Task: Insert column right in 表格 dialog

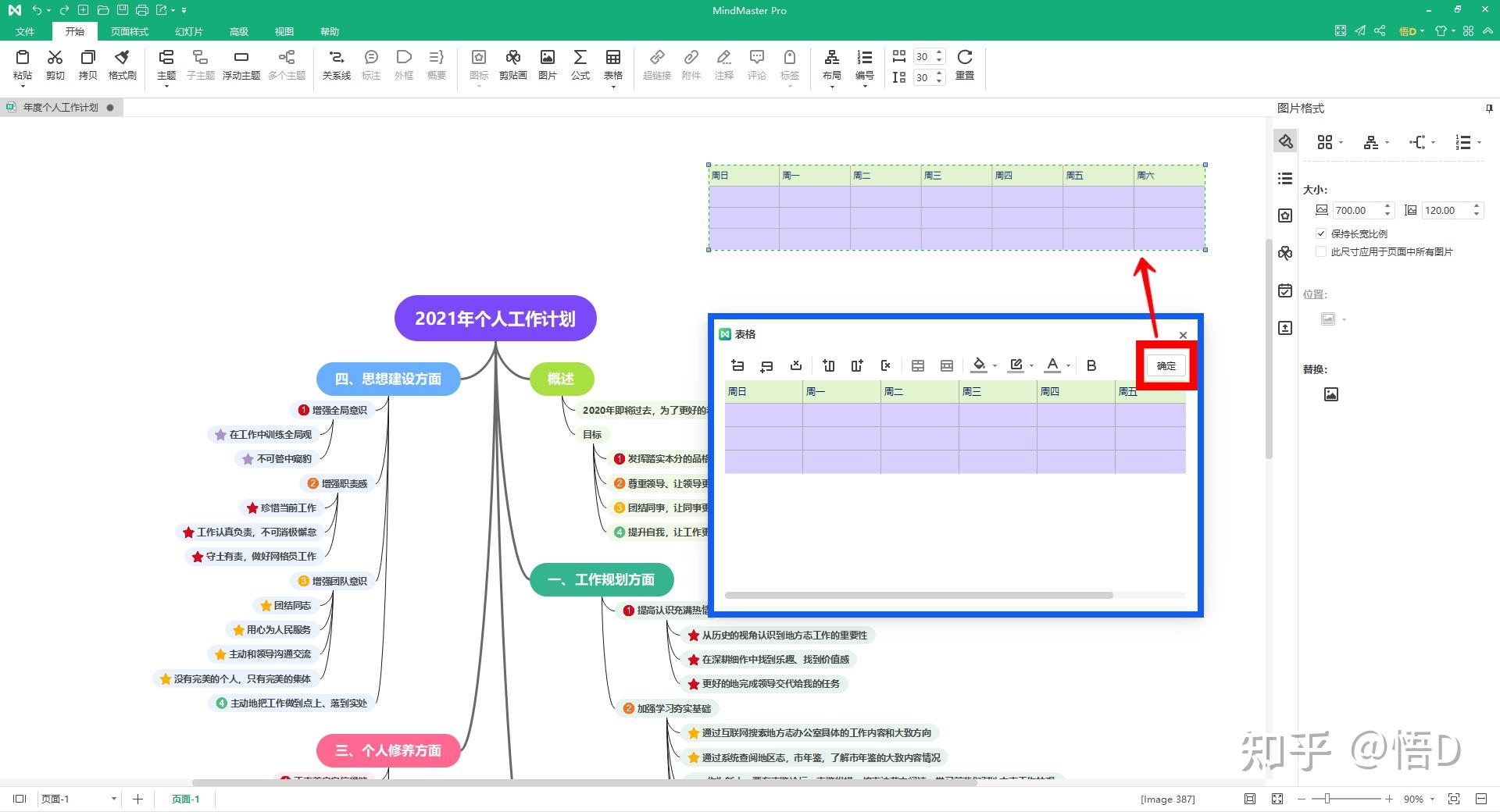Action: (x=857, y=365)
